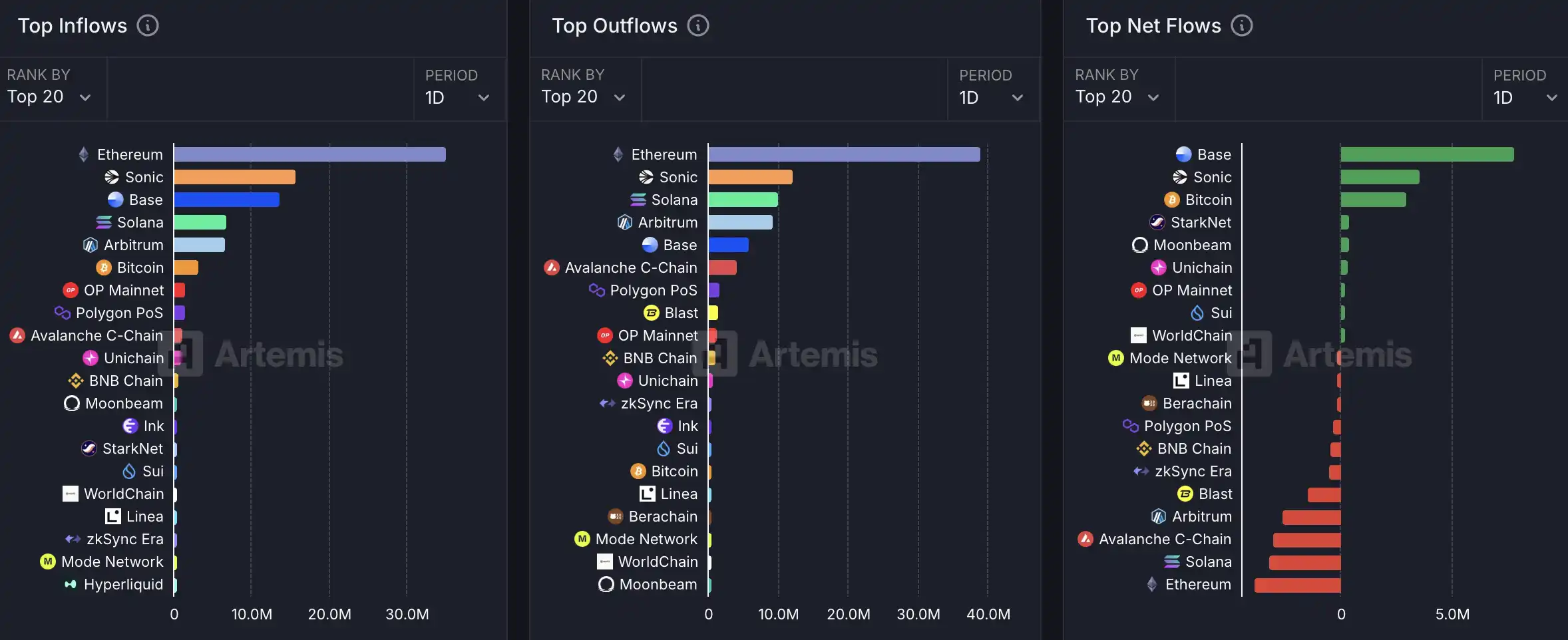Open Period 1D dropdown in Top Inflows
1568x640 pixels.
pos(459,88)
